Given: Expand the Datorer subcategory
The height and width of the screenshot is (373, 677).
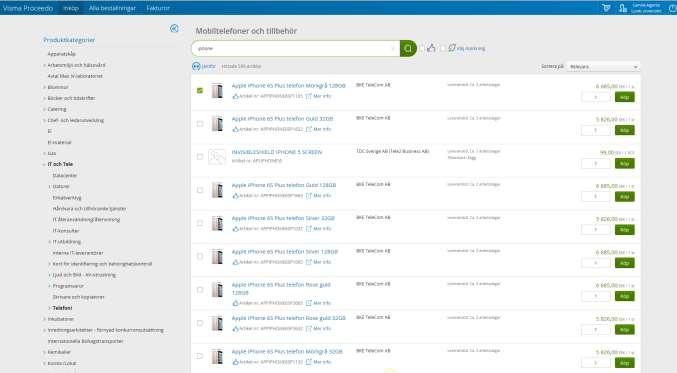Looking at the screenshot, I should [49, 186].
